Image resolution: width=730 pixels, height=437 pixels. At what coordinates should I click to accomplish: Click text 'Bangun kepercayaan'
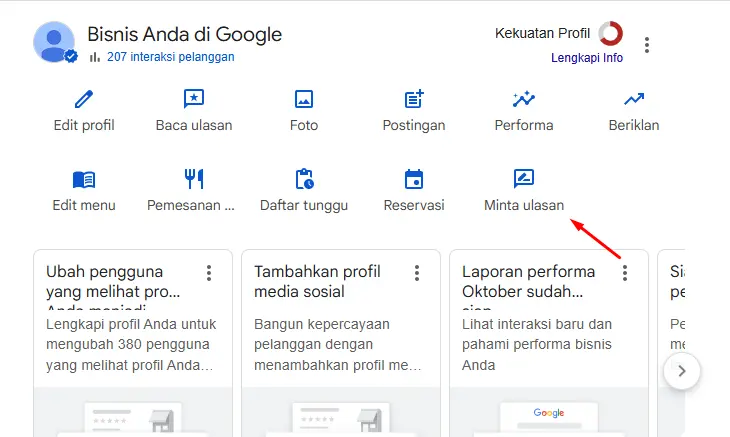click(322, 324)
